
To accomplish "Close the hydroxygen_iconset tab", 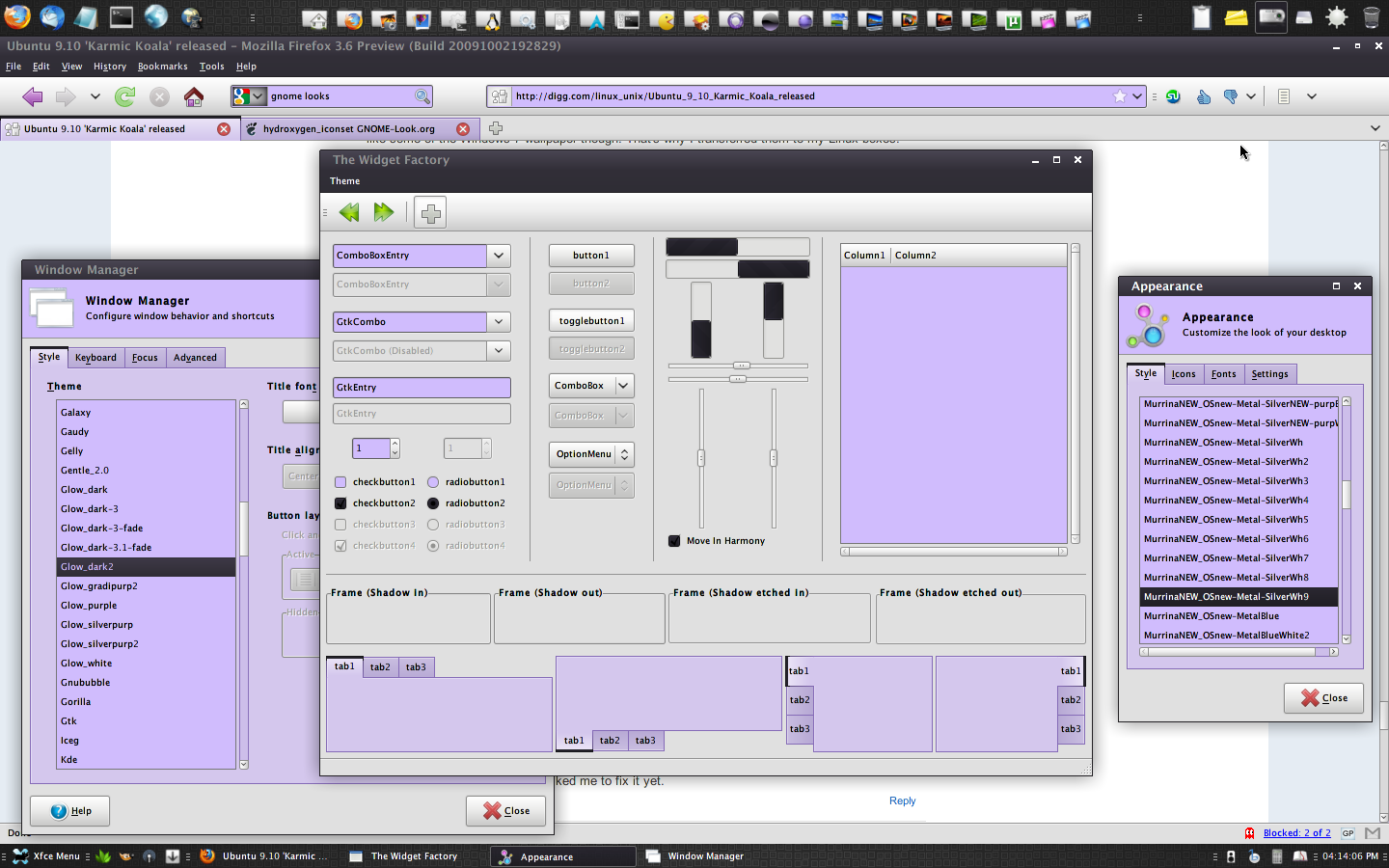I will coord(463,129).
